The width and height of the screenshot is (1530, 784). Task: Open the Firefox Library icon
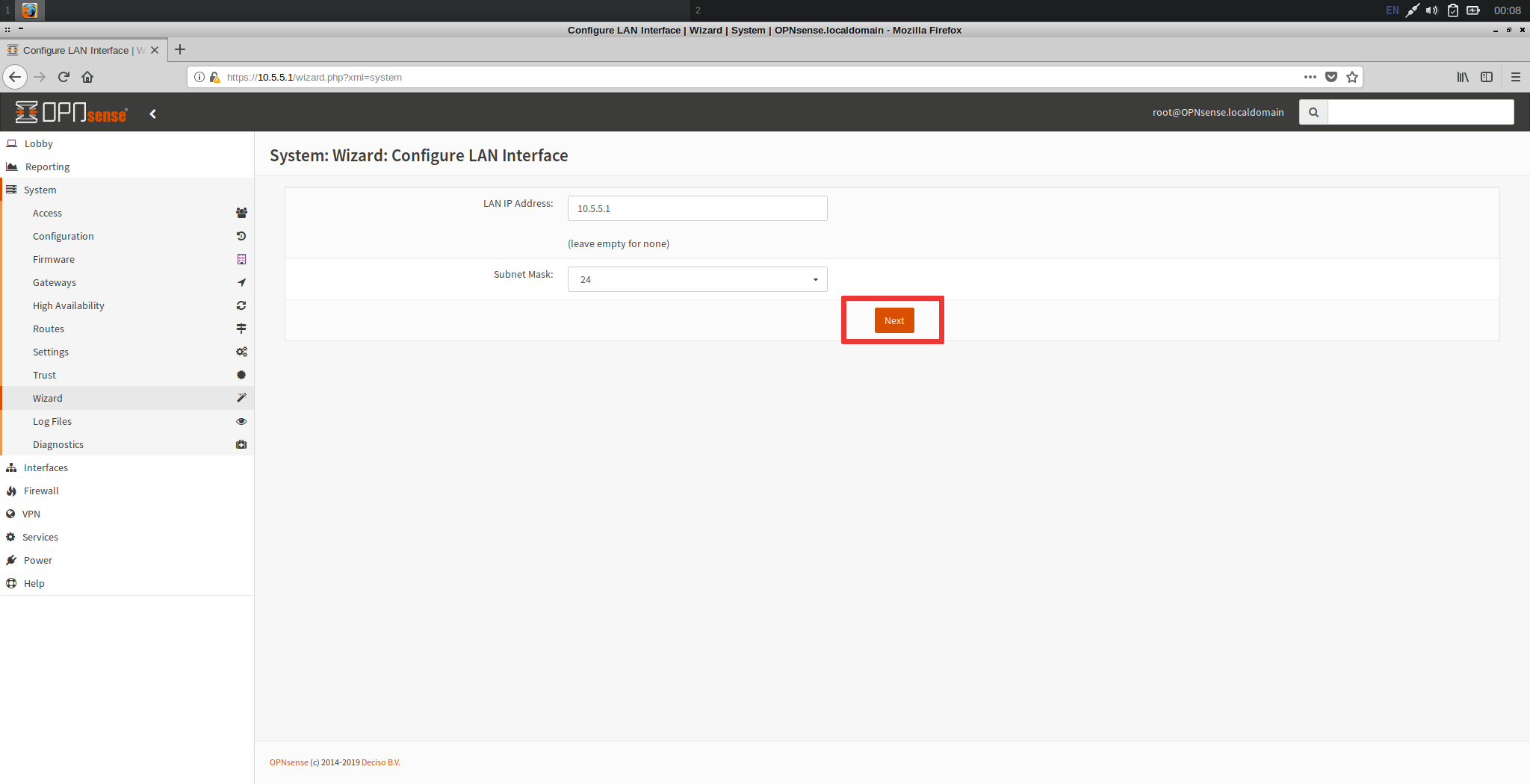(1463, 77)
